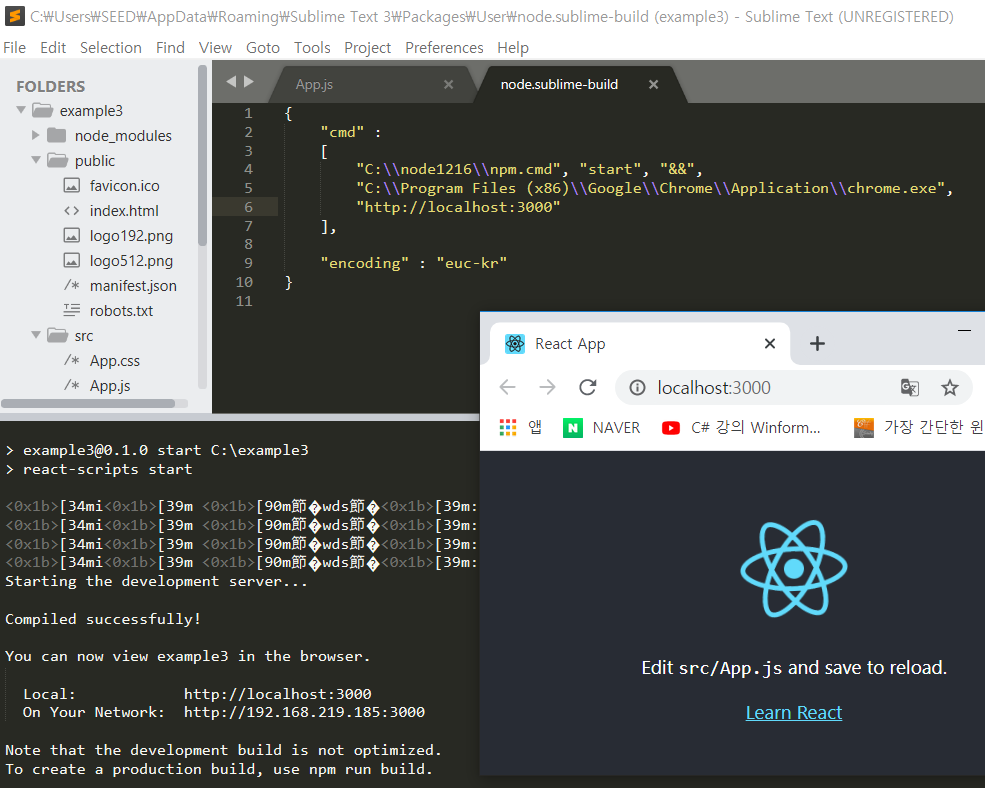Open the File menu
Image resolution: width=985 pixels, height=788 pixels.
(14, 48)
